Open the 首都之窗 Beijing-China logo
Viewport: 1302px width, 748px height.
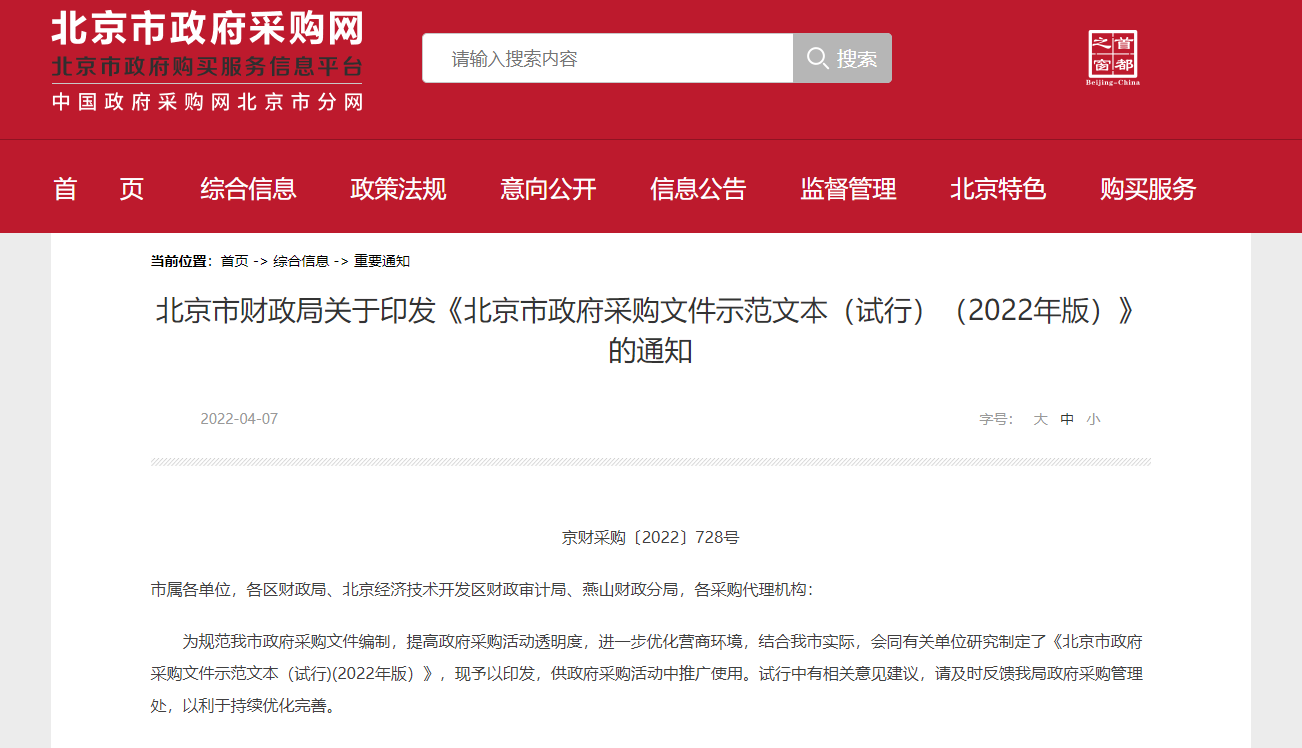(1113, 58)
